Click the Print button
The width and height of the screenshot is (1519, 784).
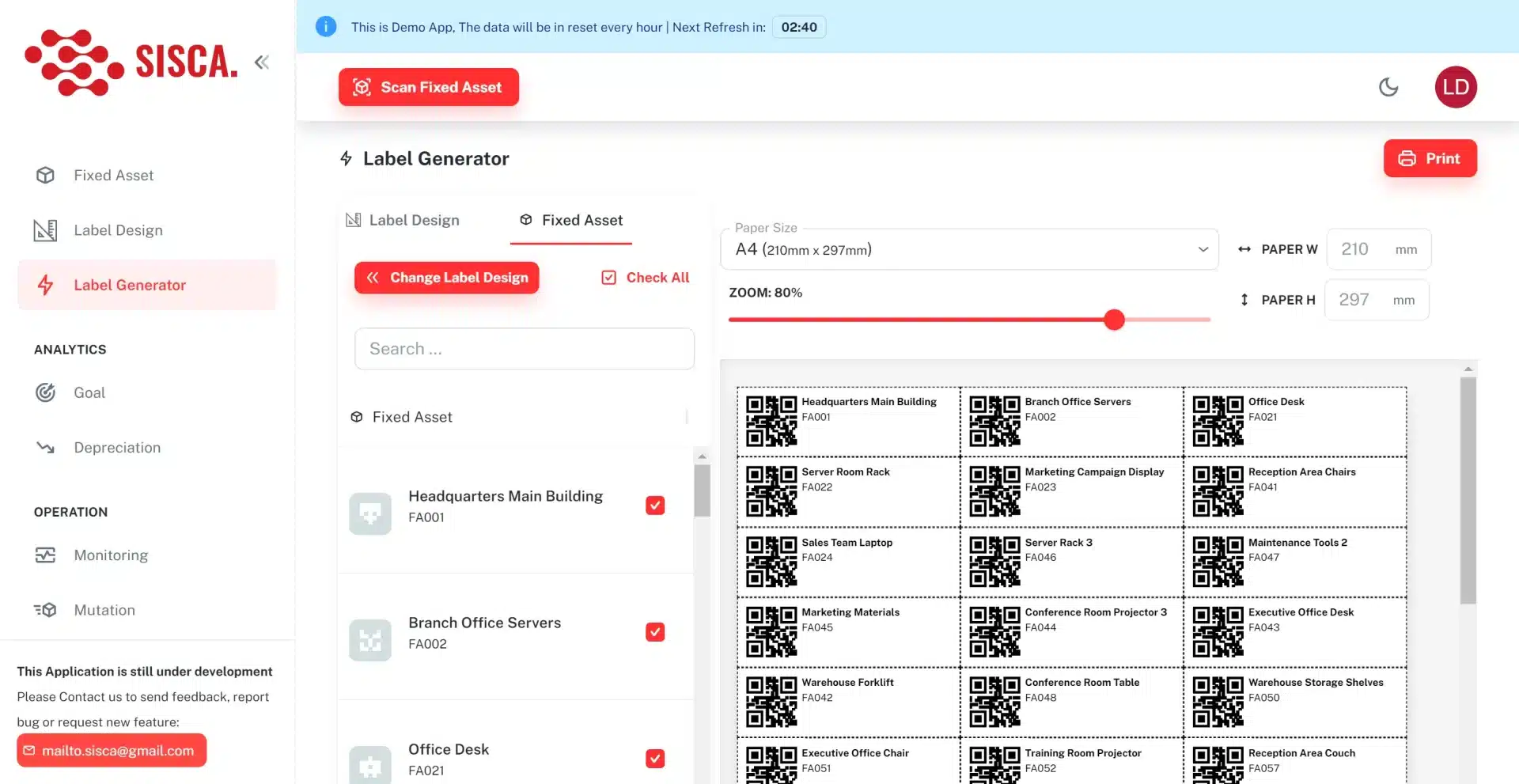(x=1430, y=158)
